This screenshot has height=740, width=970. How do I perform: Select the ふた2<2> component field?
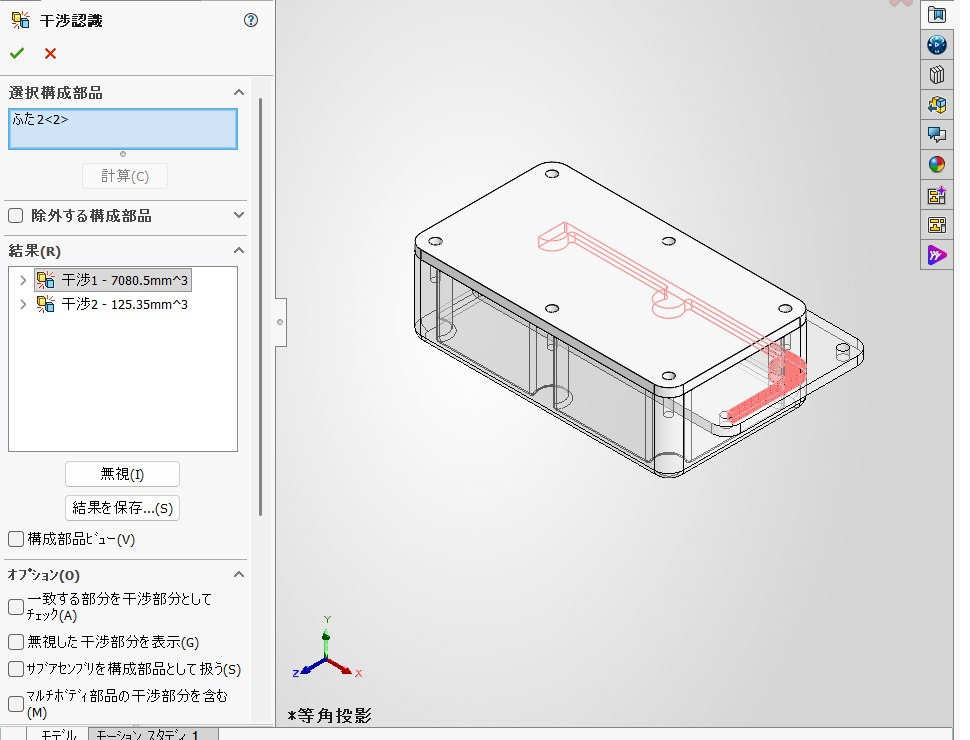122,129
